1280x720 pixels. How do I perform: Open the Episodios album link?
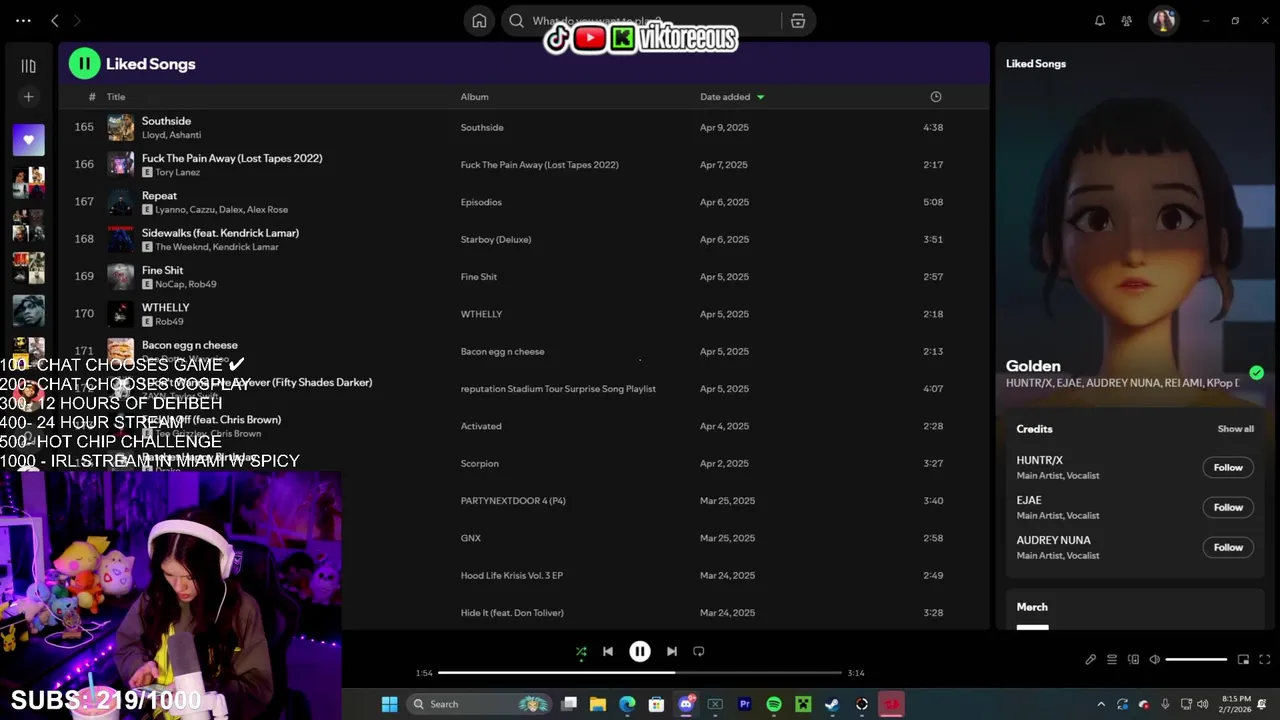click(481, 202)
